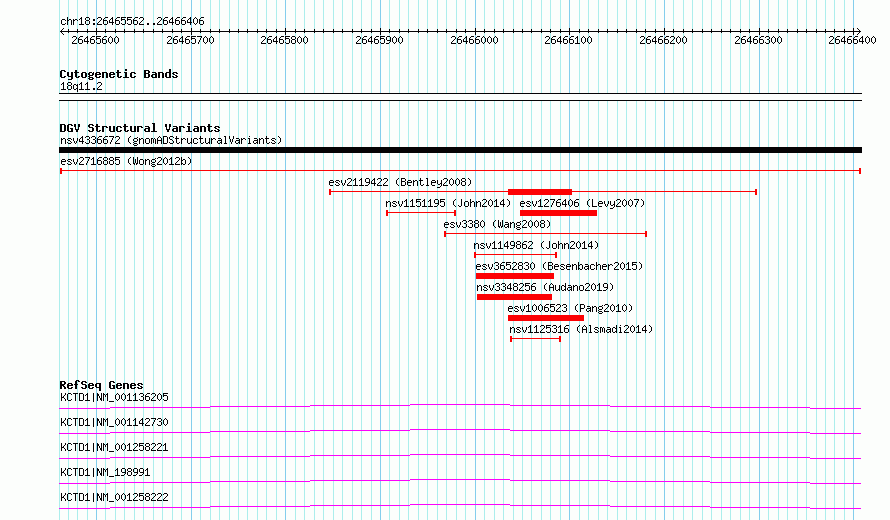Open nsv3348256 (Audano2019) variant label

click(545, 287)
